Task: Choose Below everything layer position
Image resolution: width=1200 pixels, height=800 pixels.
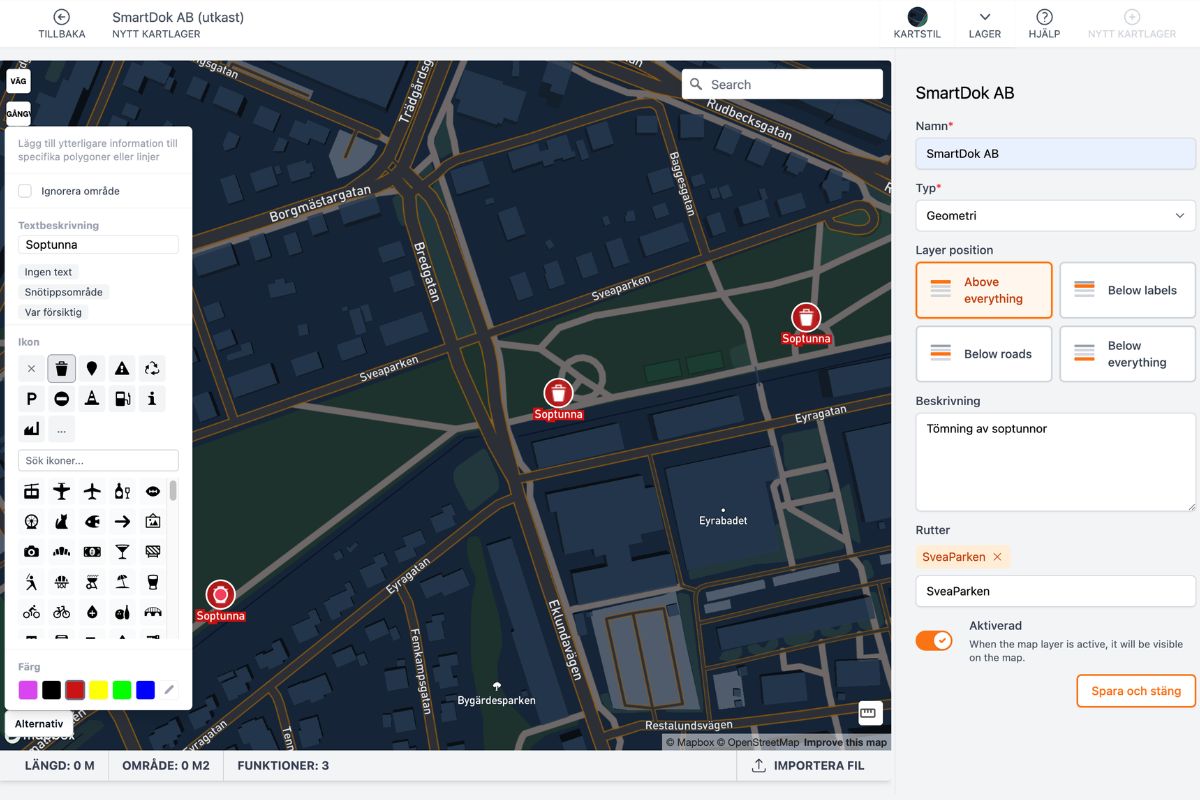Action: [x=1127, y=354]
